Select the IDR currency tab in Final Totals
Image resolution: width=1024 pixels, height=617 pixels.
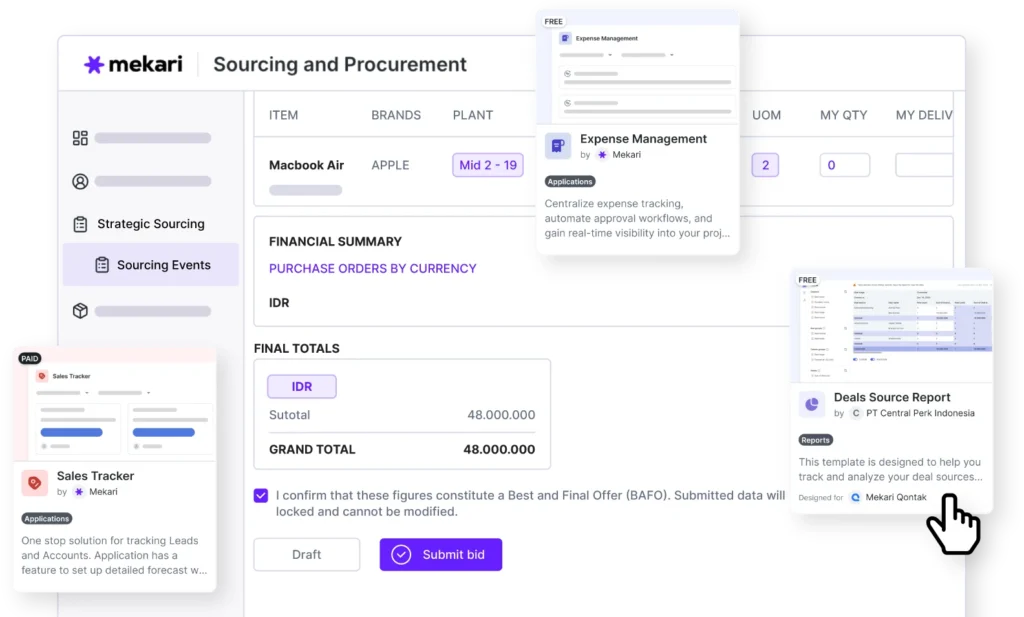tap(302, 387)
